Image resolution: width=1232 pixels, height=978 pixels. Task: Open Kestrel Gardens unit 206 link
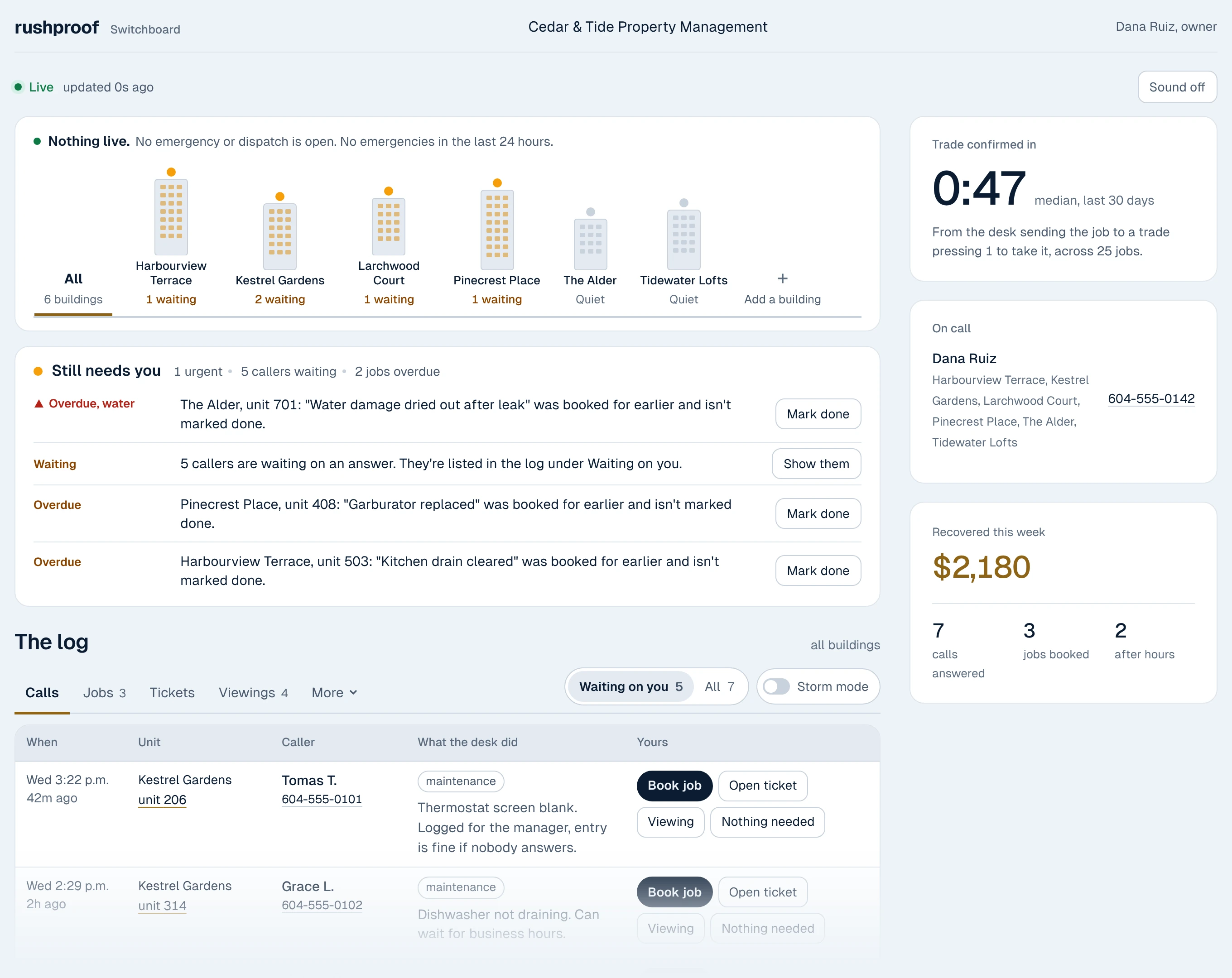pyautogui.click(x=162, y=800)
